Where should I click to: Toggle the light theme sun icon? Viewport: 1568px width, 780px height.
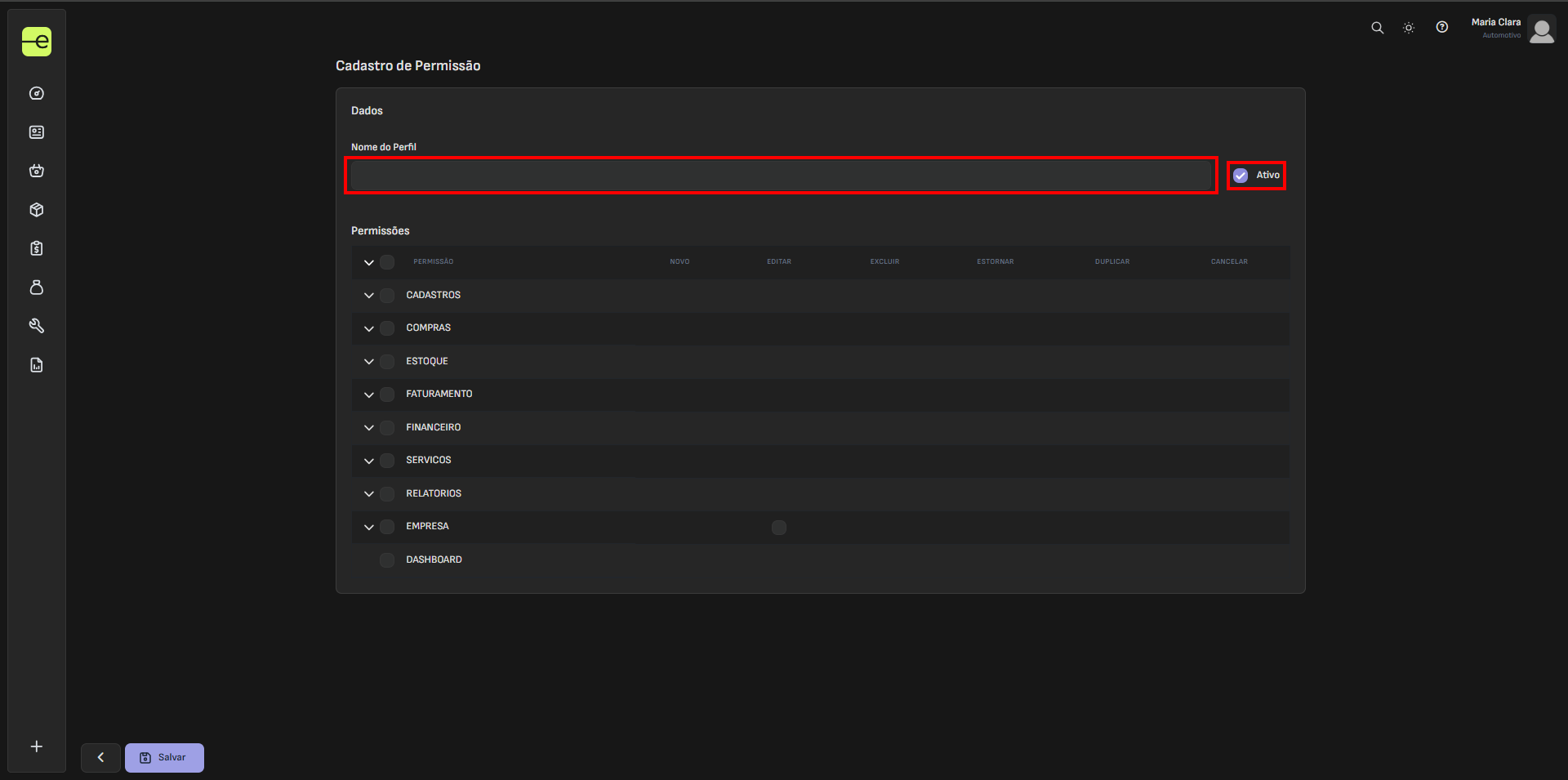point(1409,28)
